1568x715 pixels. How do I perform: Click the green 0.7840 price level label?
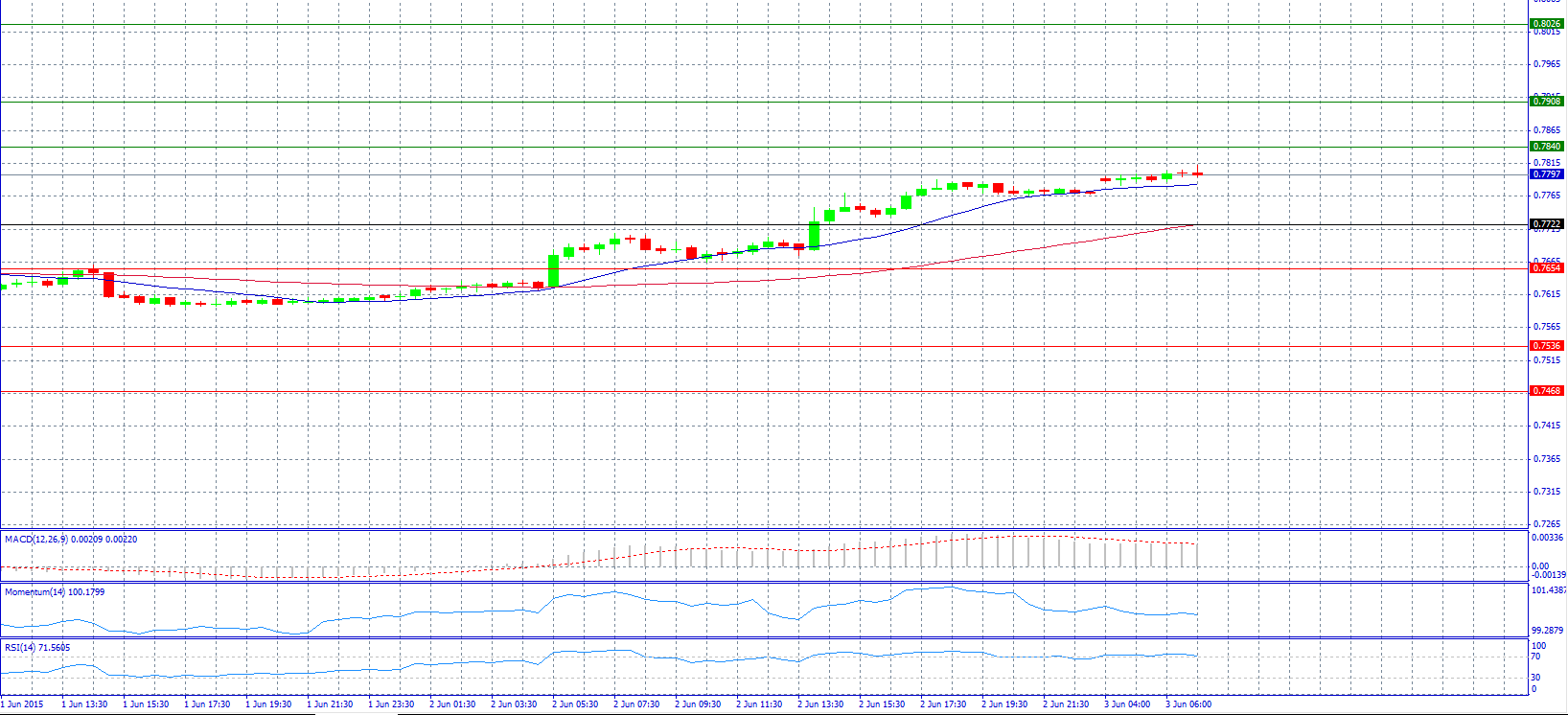(x=1547, y=147)
